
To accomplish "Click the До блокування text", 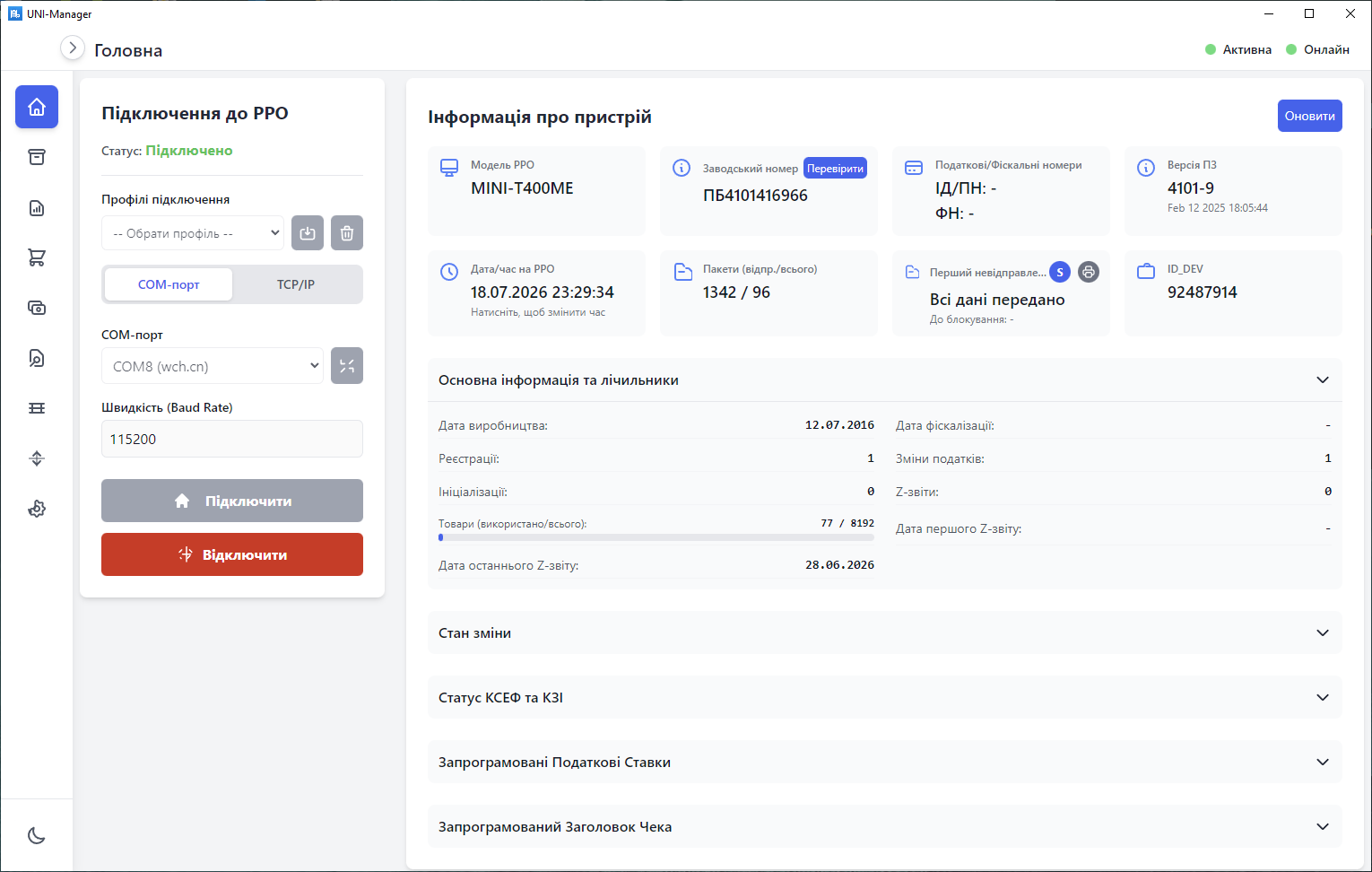I will [x=971, y=319].
